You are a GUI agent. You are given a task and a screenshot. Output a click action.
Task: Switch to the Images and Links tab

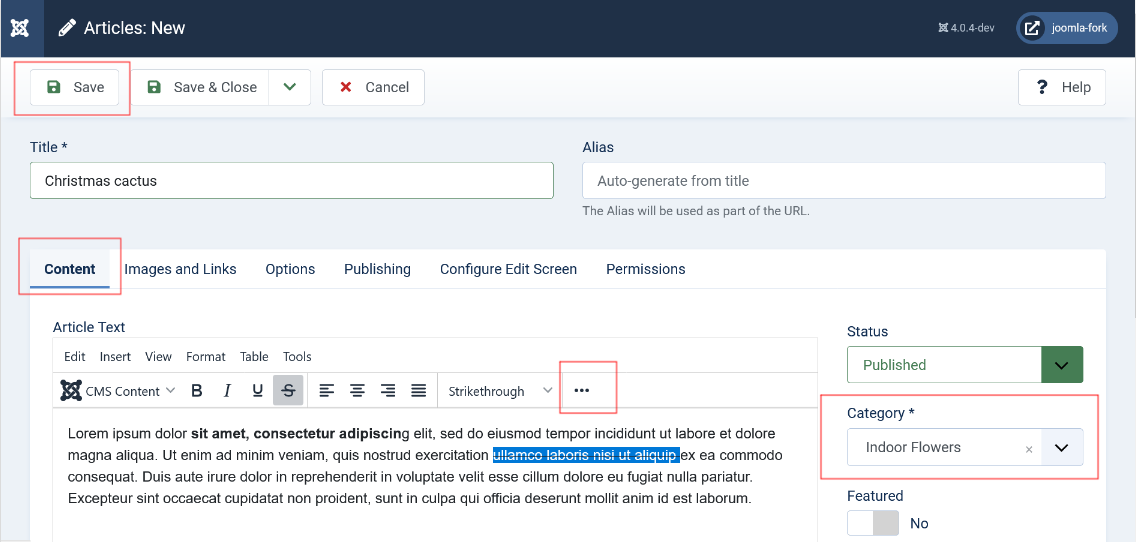tap(180, 269)
